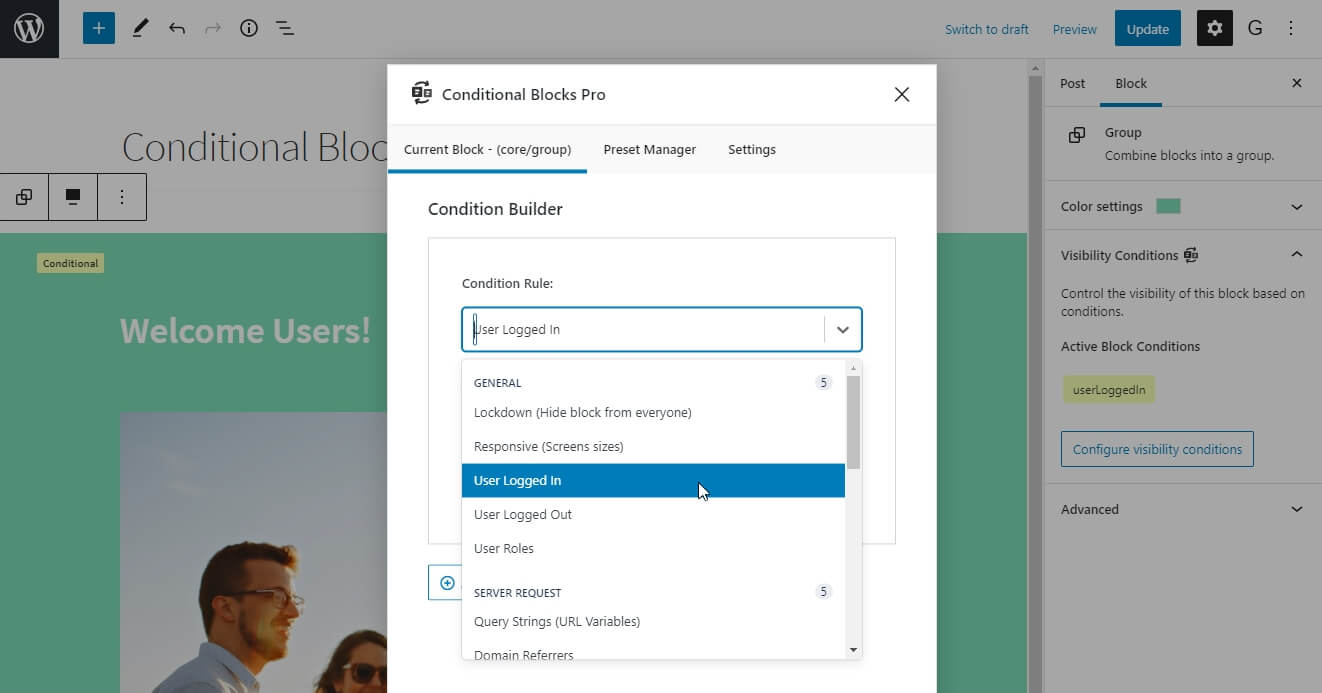
Task: Switch to the Post sidebar tab
Action: tap(1073, 84)
